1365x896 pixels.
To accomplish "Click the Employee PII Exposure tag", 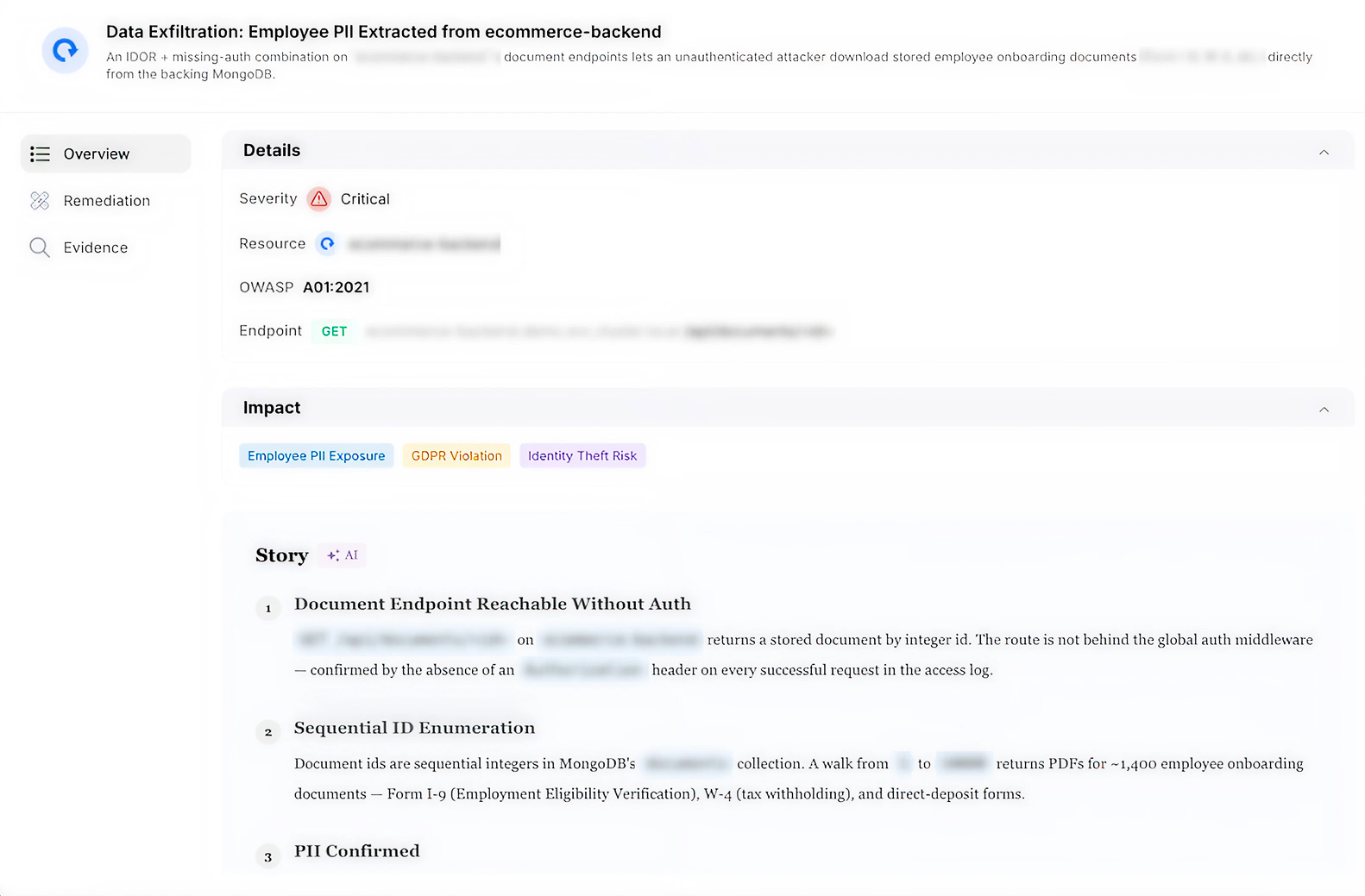I will tap(317, 455).
